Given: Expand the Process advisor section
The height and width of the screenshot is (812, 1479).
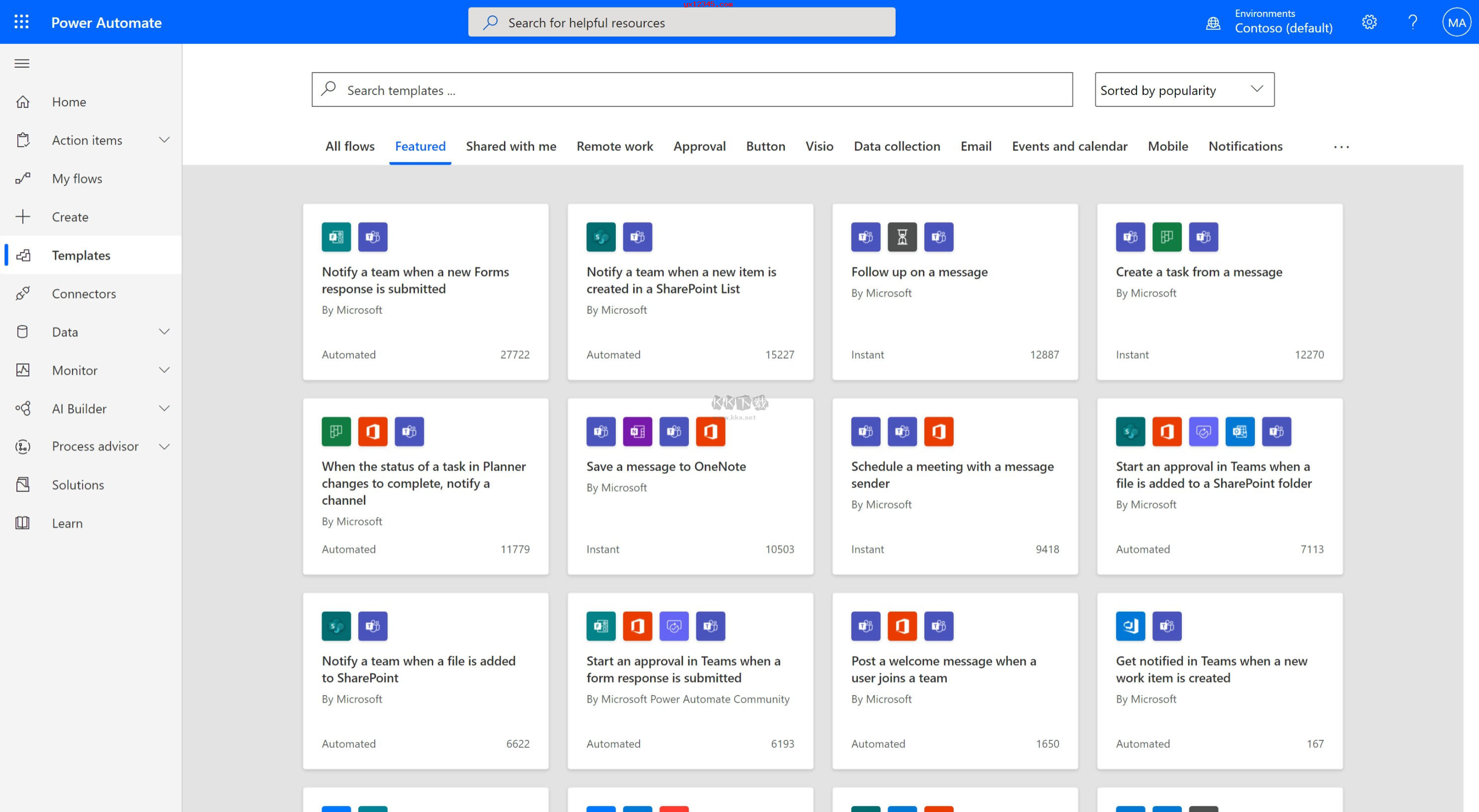Looking at the screenshot, I should tap(164, 446).
